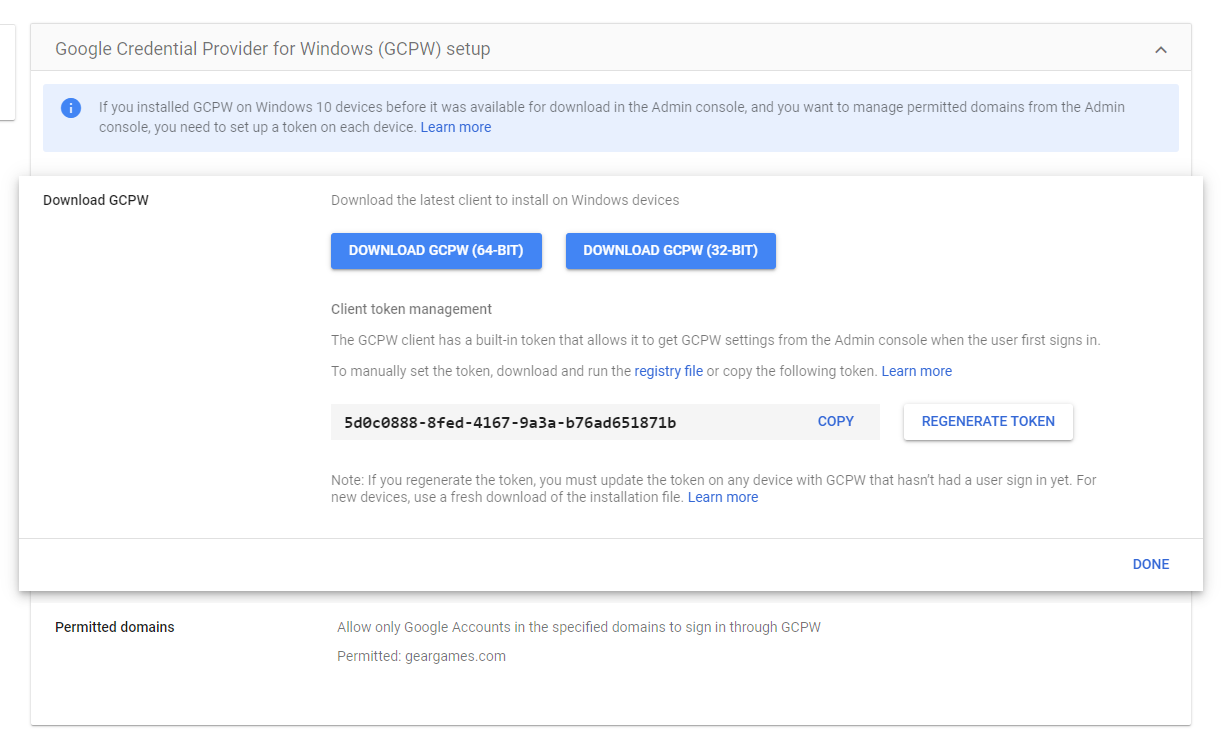Open the Permitted domains setting
The height and width of the screenshot is (754, 1221).
[114, 627]
